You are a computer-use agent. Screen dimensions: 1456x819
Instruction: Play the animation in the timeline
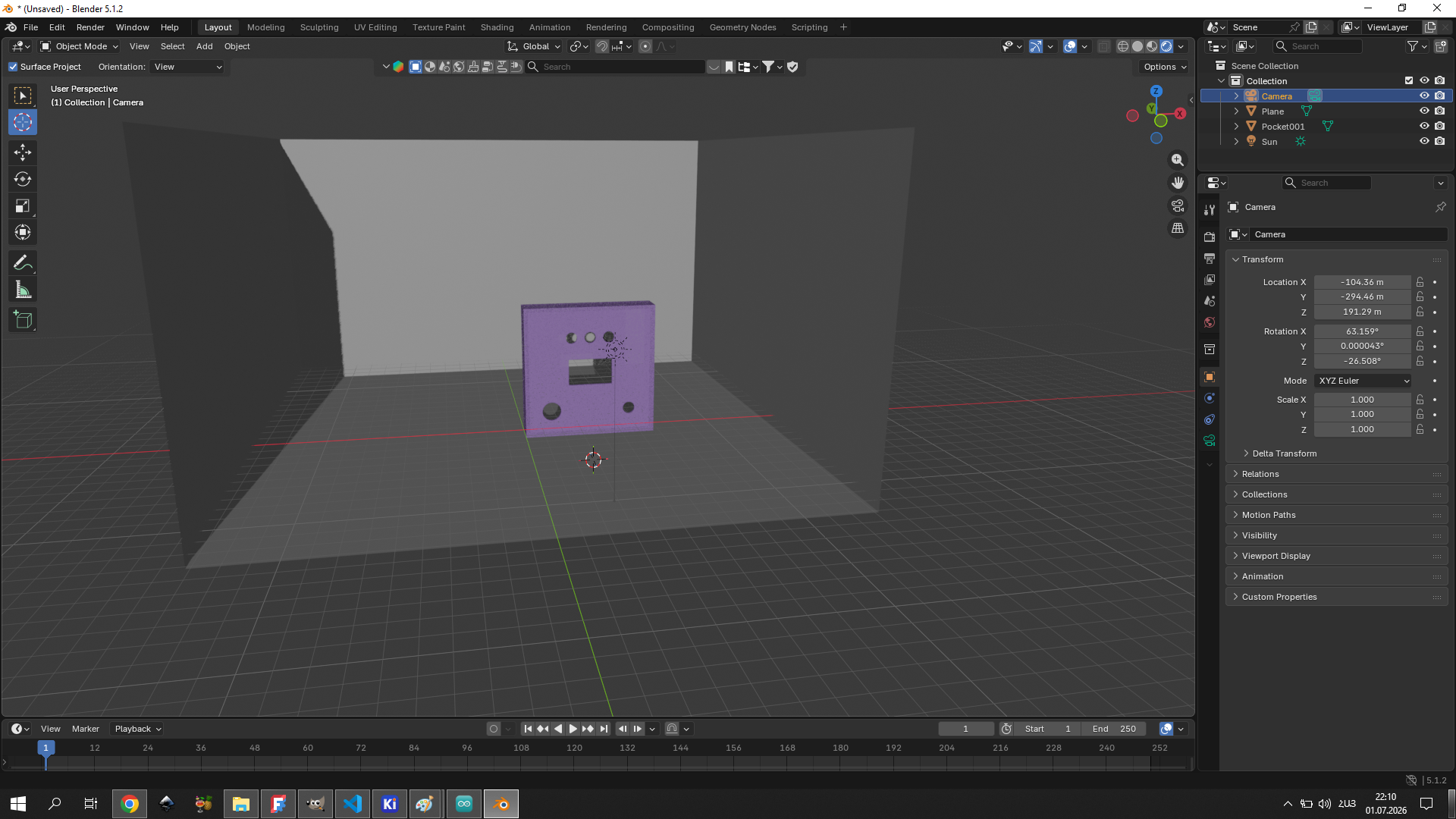(573, 729)
